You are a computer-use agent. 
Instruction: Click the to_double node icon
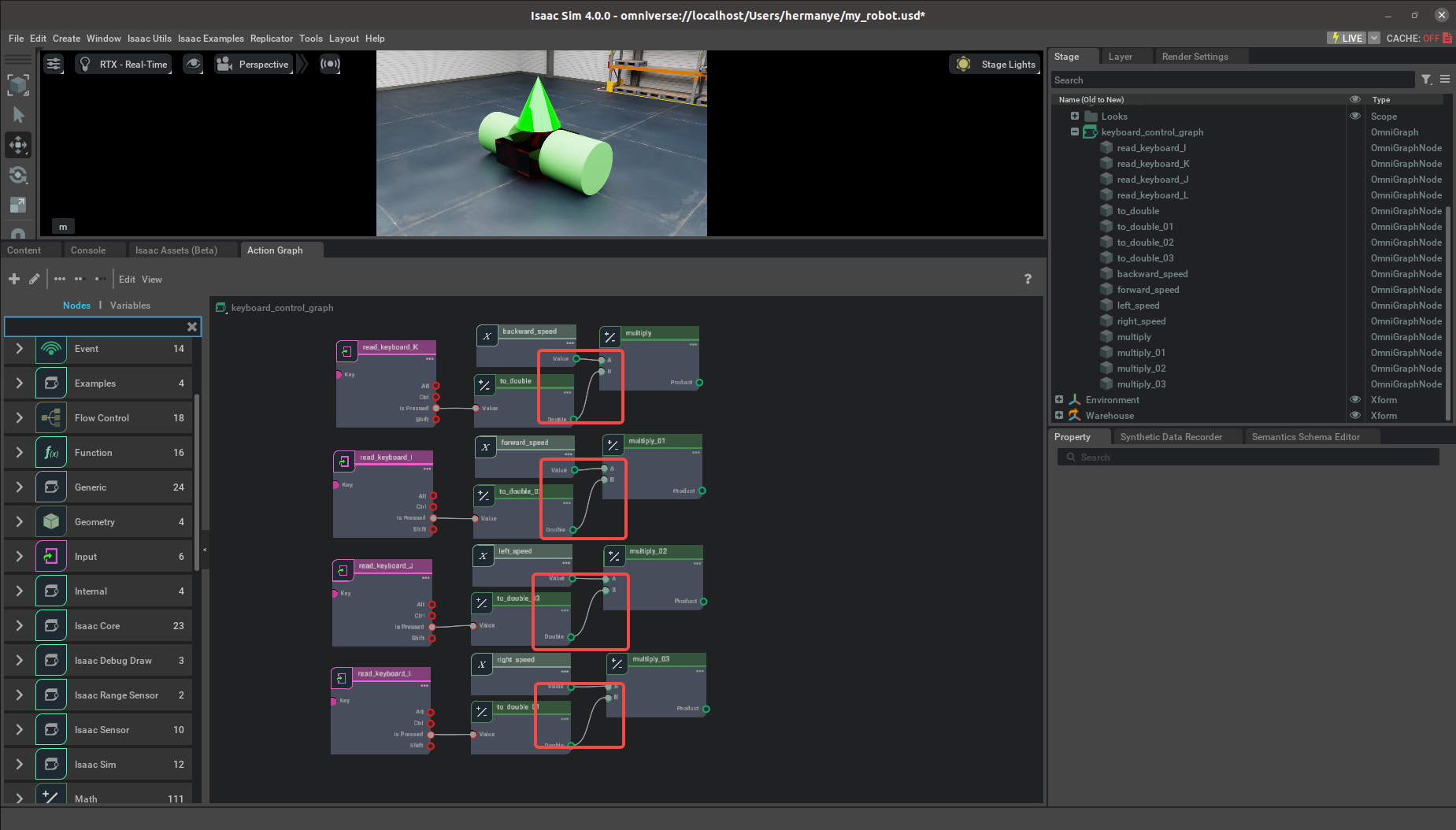coord(484,385)
